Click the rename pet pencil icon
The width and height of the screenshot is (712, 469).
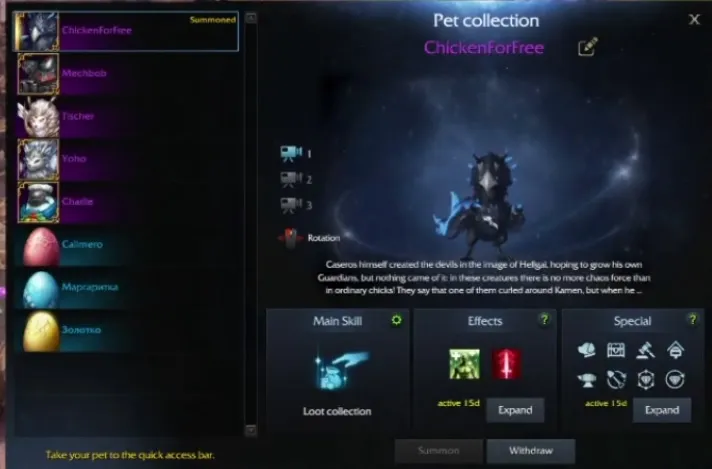pos(588,47)
